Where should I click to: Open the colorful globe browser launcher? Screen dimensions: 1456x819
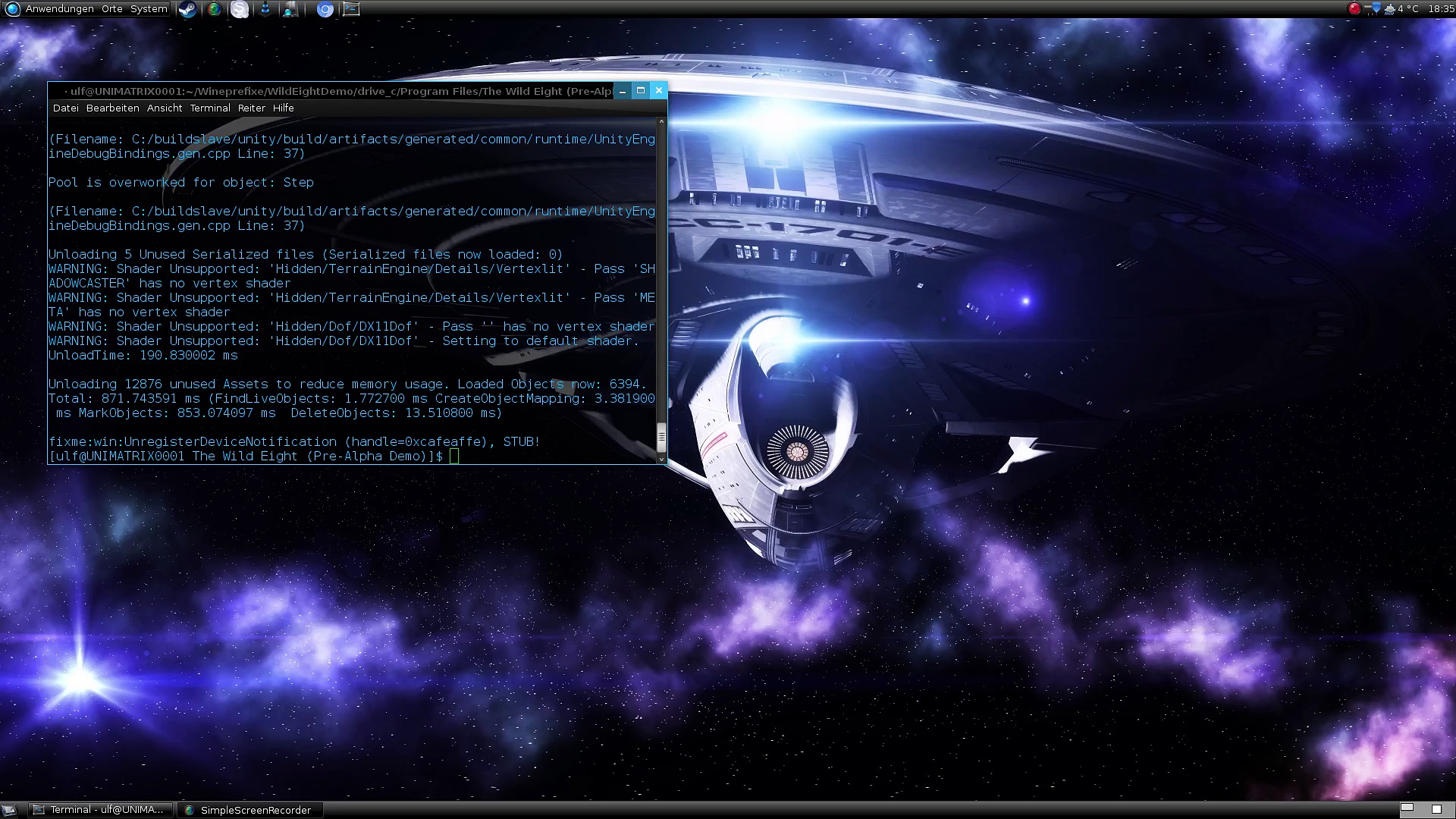(215, 9)
